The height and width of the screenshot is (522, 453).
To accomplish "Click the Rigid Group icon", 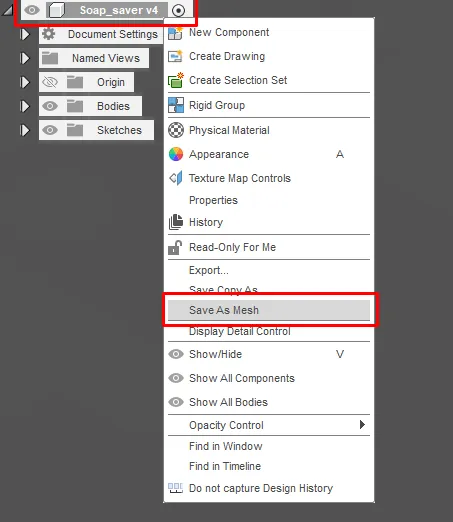I will click(176, 105).
